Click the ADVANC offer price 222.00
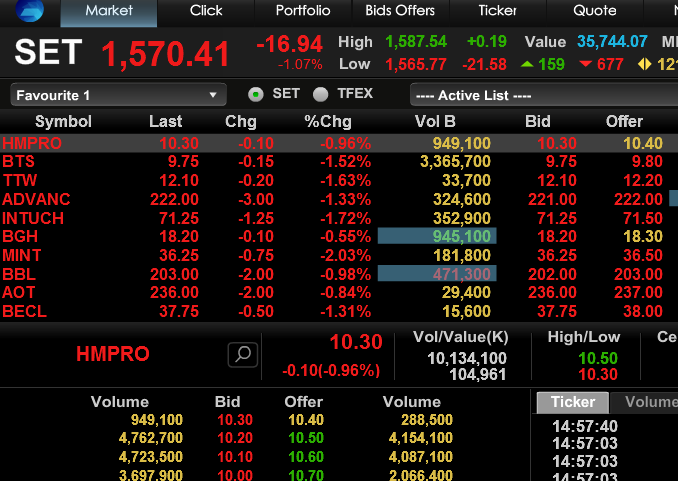The image size is (678, 481). [x=638, y=199]
